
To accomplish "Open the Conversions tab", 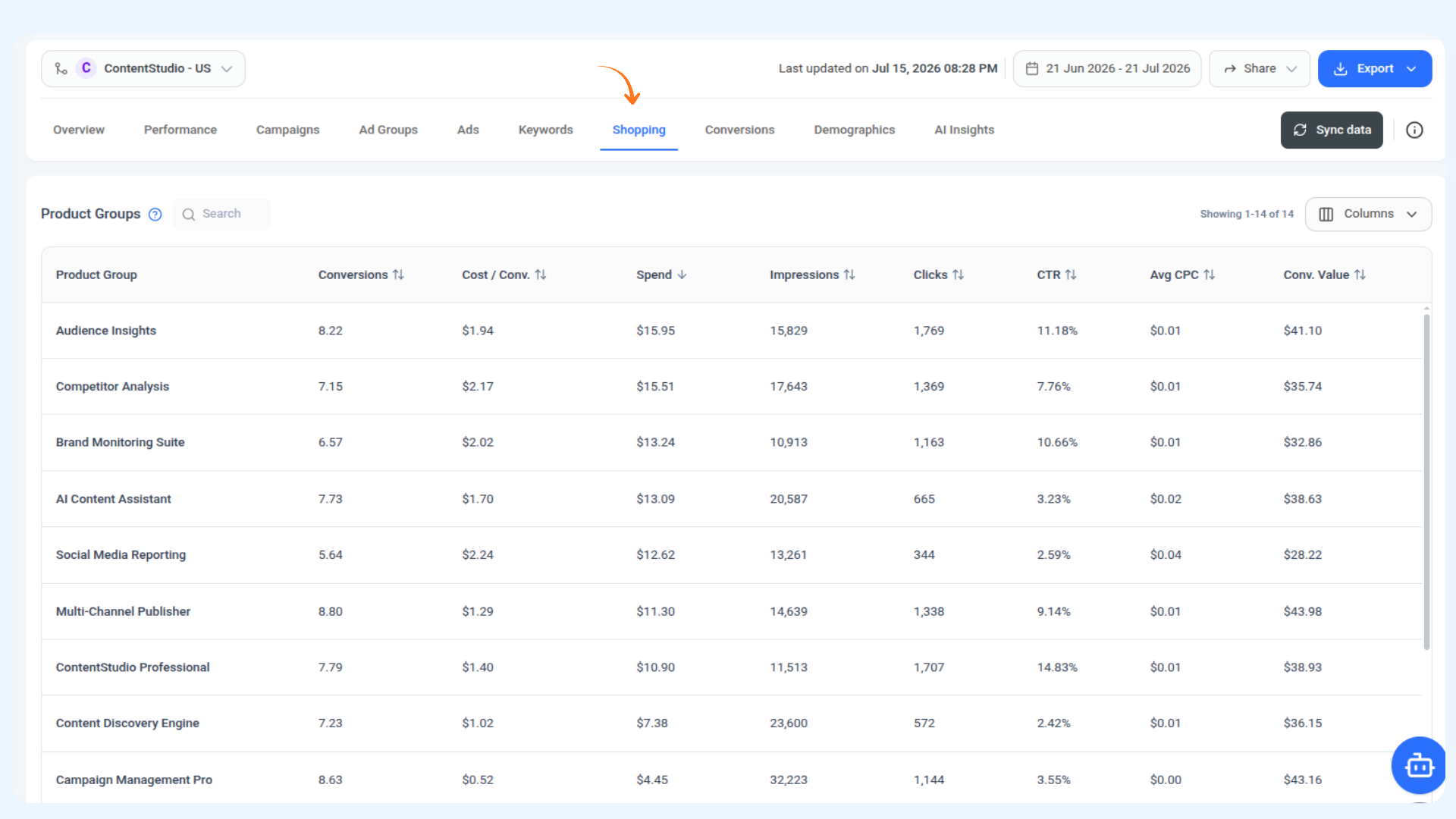I will [x=740, y=130].
